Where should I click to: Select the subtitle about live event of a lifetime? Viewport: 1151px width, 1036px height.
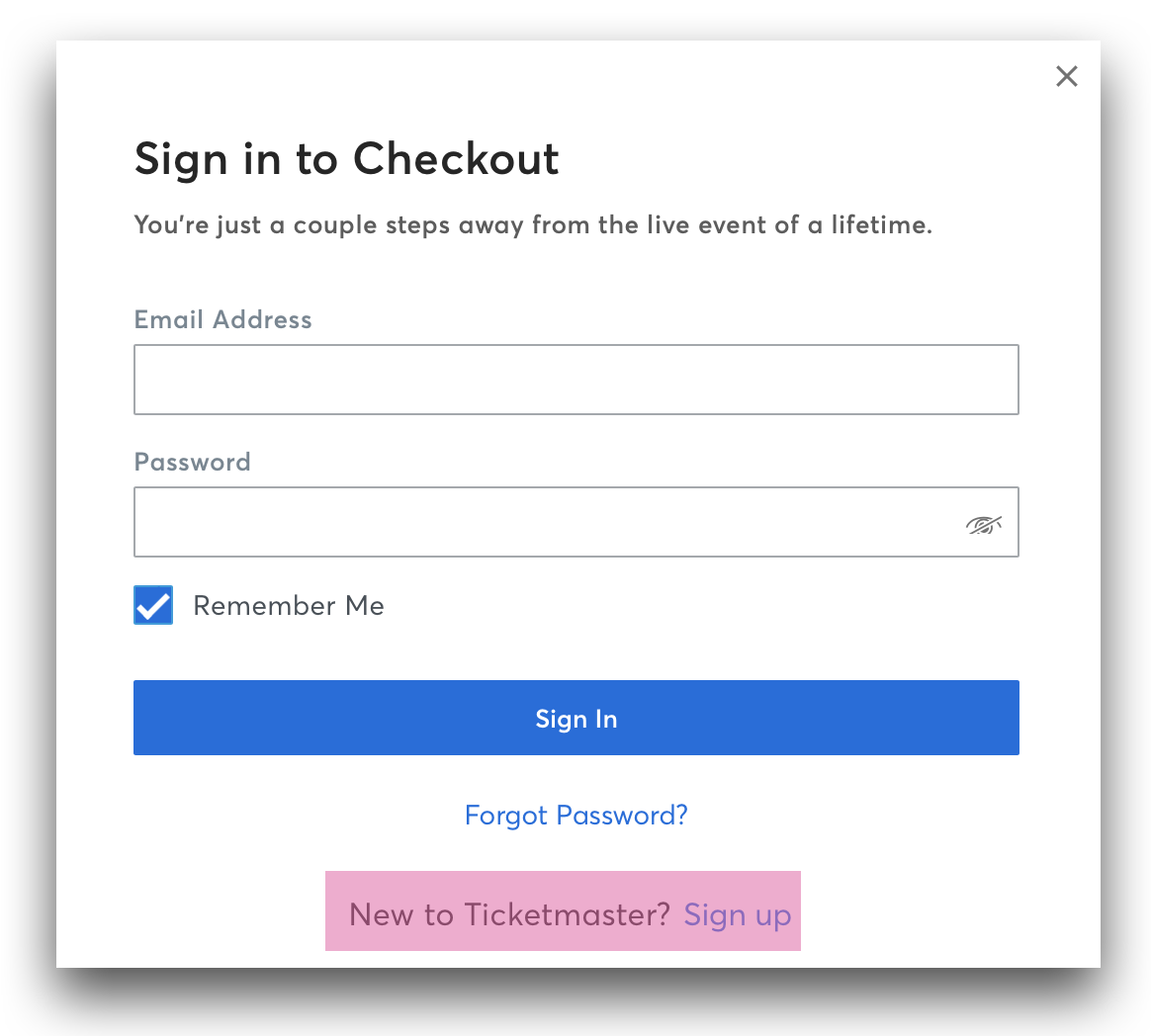click(533, 224)
